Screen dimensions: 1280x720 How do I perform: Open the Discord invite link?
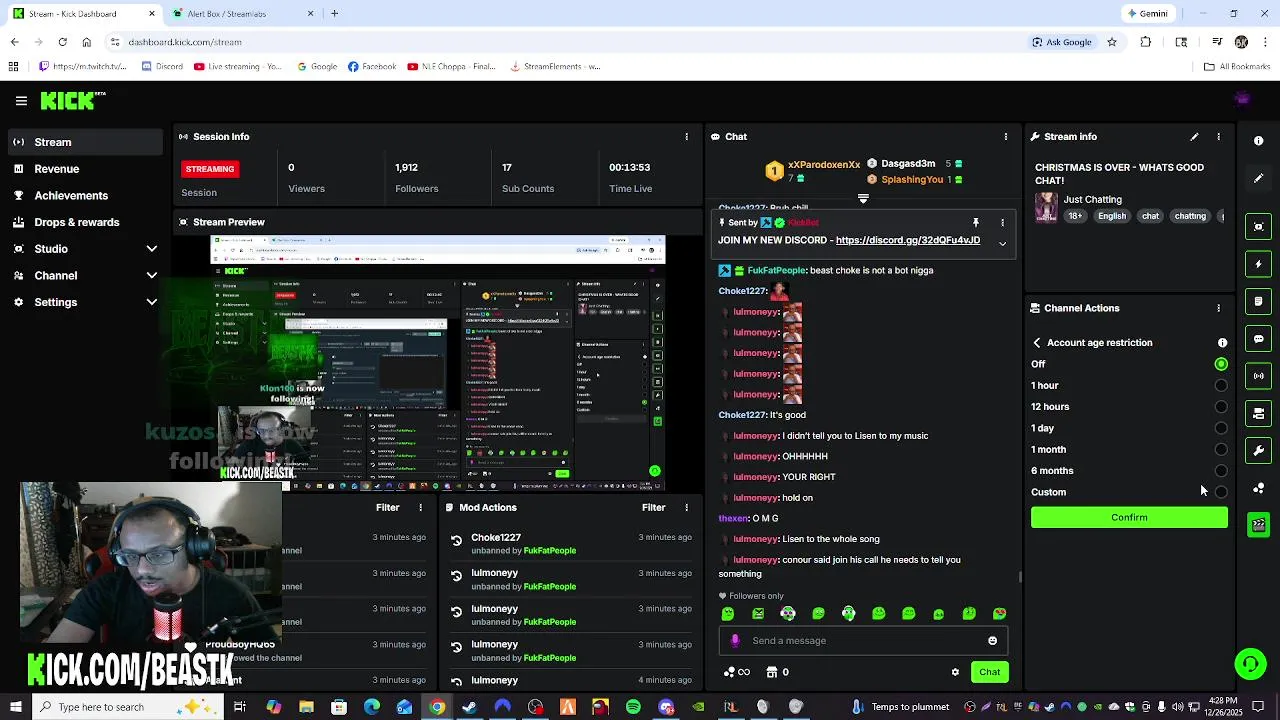tap(907, 241)
